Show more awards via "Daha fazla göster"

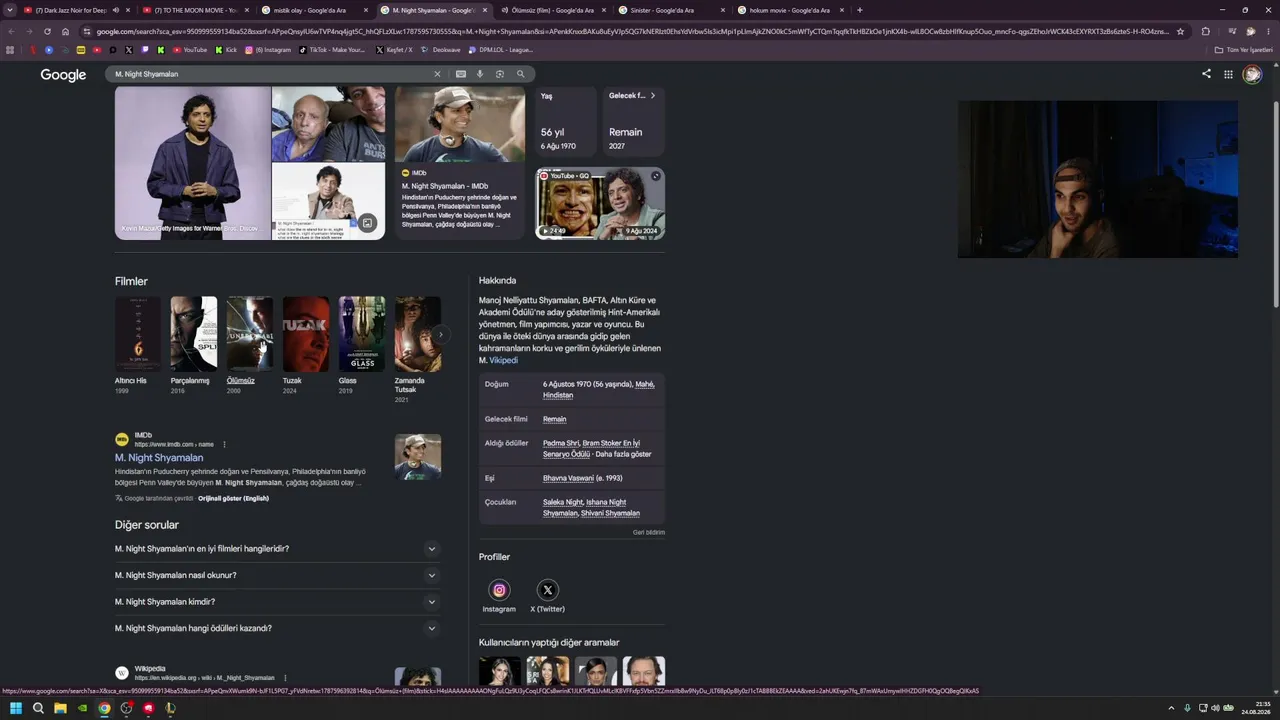pos(623,454)
